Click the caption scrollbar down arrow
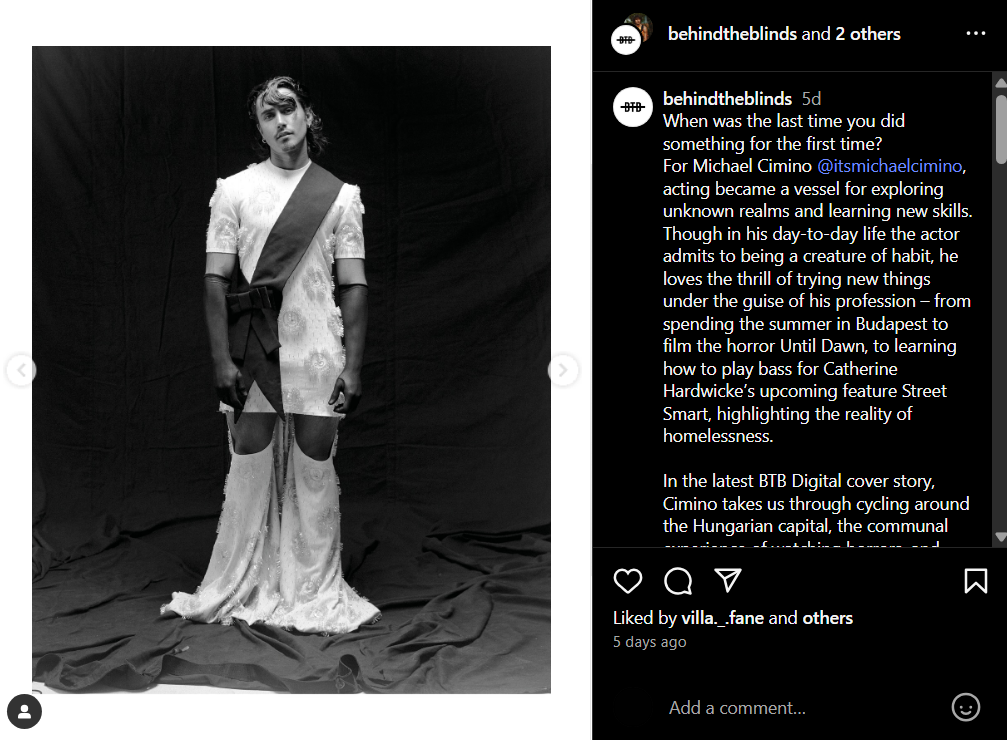The image size is (1007, 740). click(x=1000, y=536)
